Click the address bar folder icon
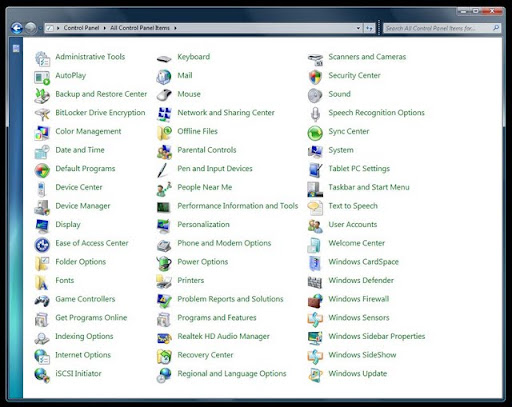The width and height of the screenshot is (512, 407). [x=49, y=28]
